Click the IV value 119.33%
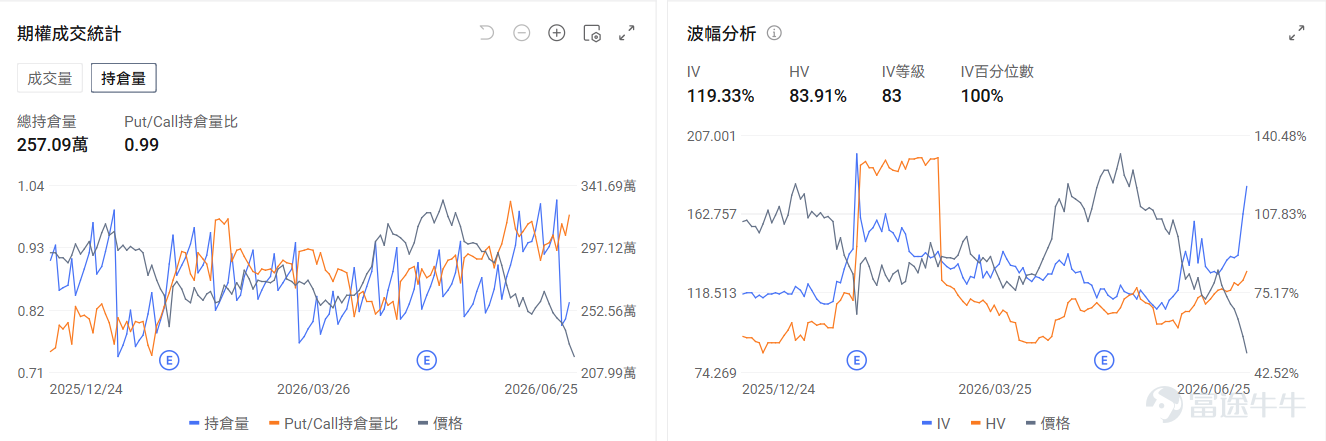This screenshot has height=441, width=1326. [720, 96]
